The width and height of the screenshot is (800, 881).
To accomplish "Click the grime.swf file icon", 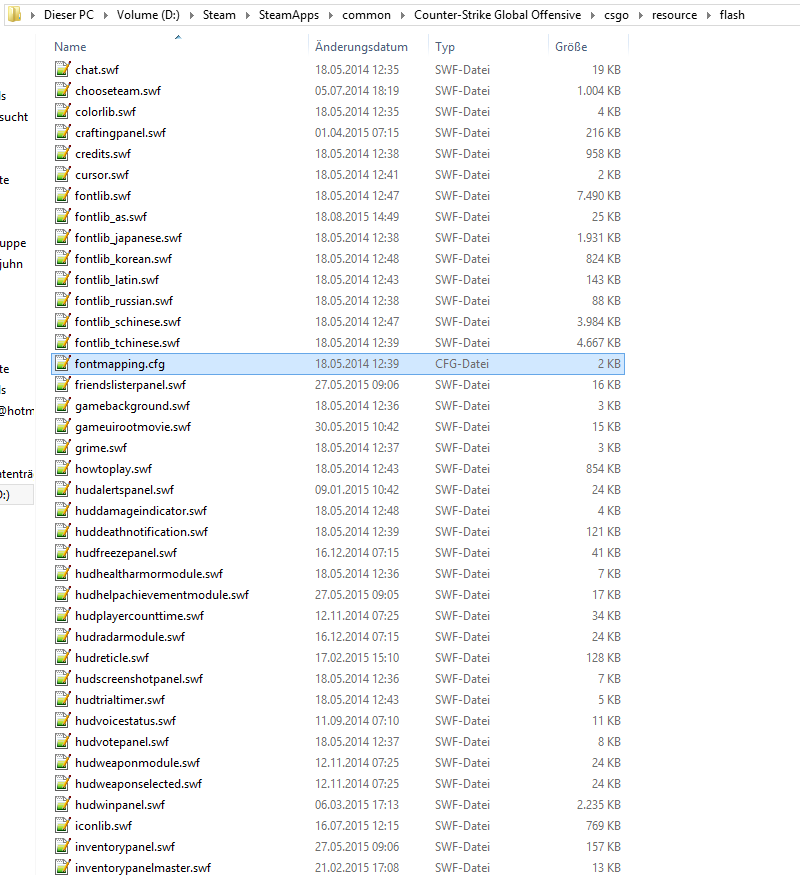I will click(63, 447).
